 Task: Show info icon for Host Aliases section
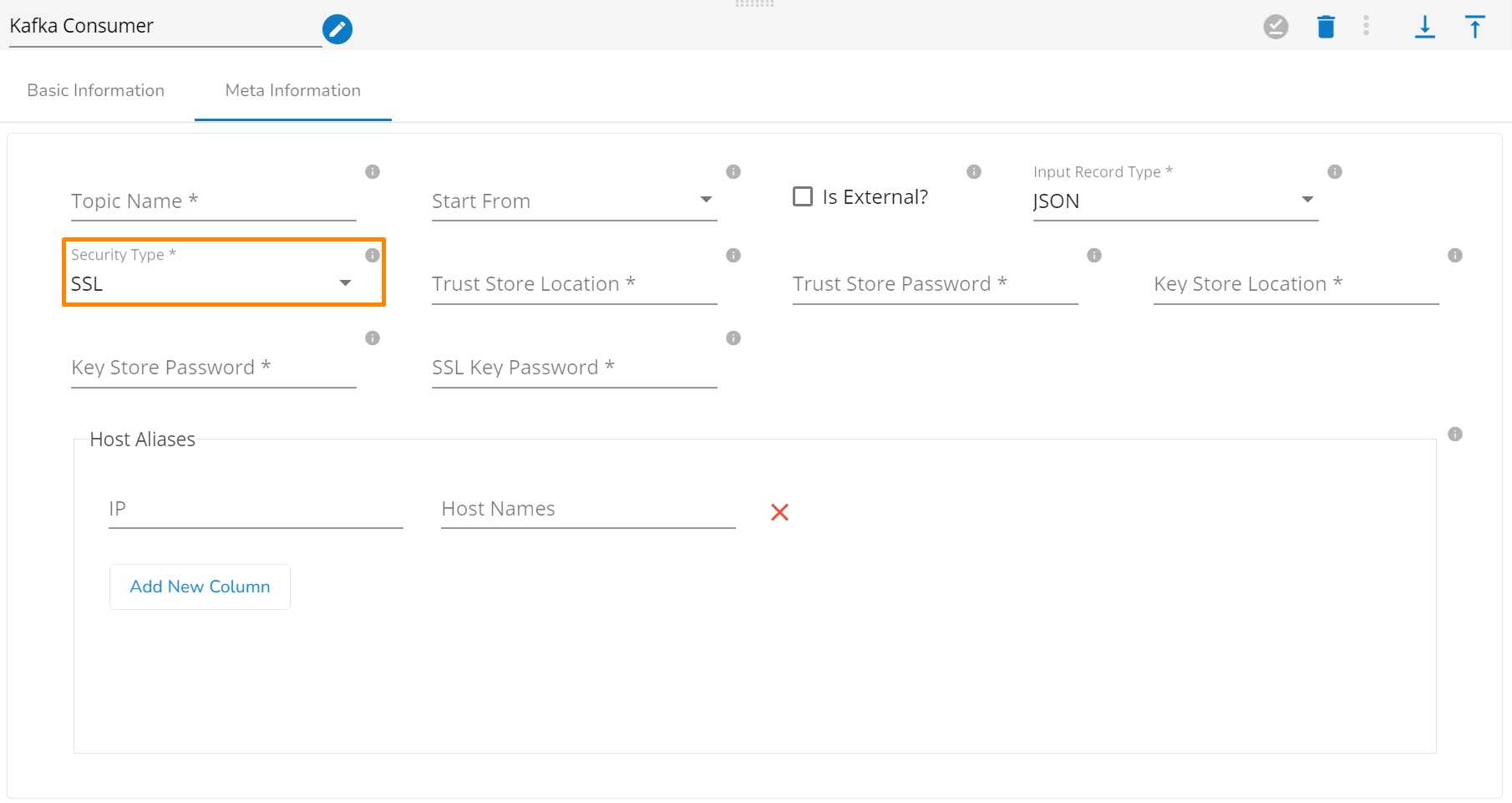pyautogui.click(x=1455, y=434)
